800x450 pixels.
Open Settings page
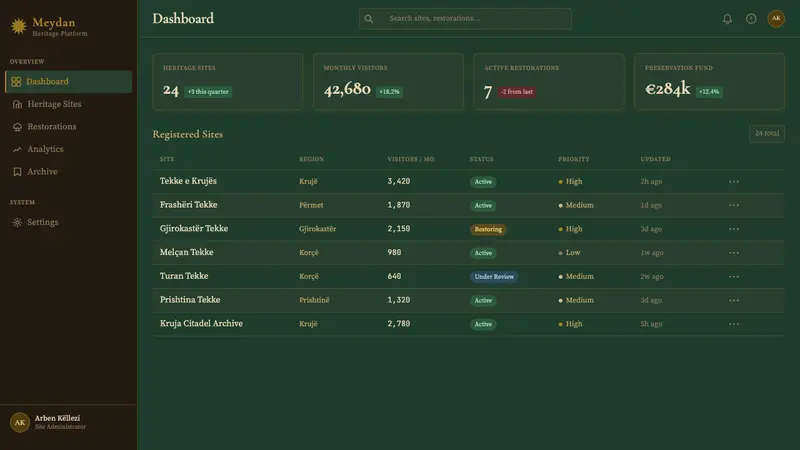click(68, 222)
